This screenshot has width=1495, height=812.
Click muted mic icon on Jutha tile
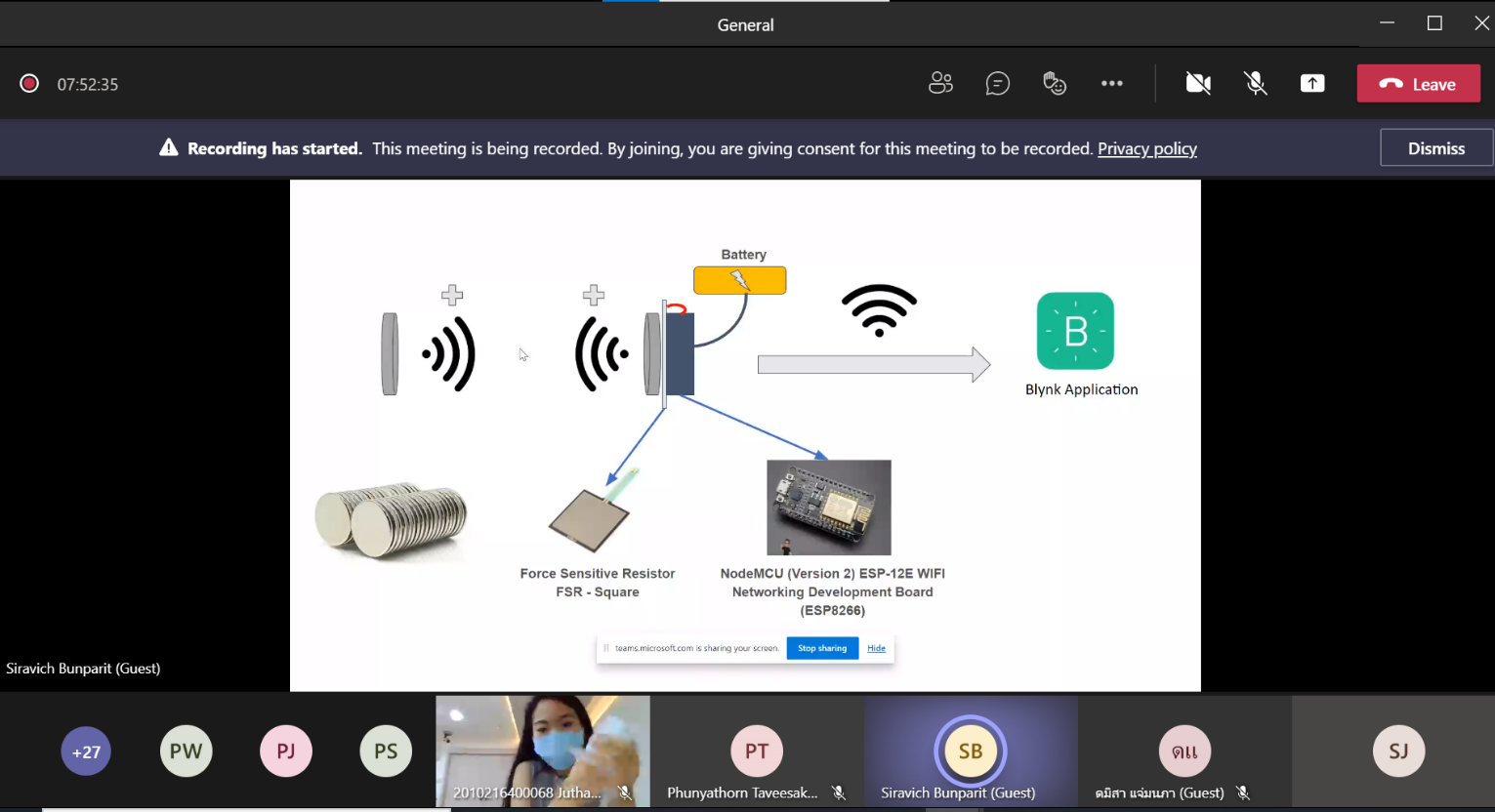[x=625, y=792]
